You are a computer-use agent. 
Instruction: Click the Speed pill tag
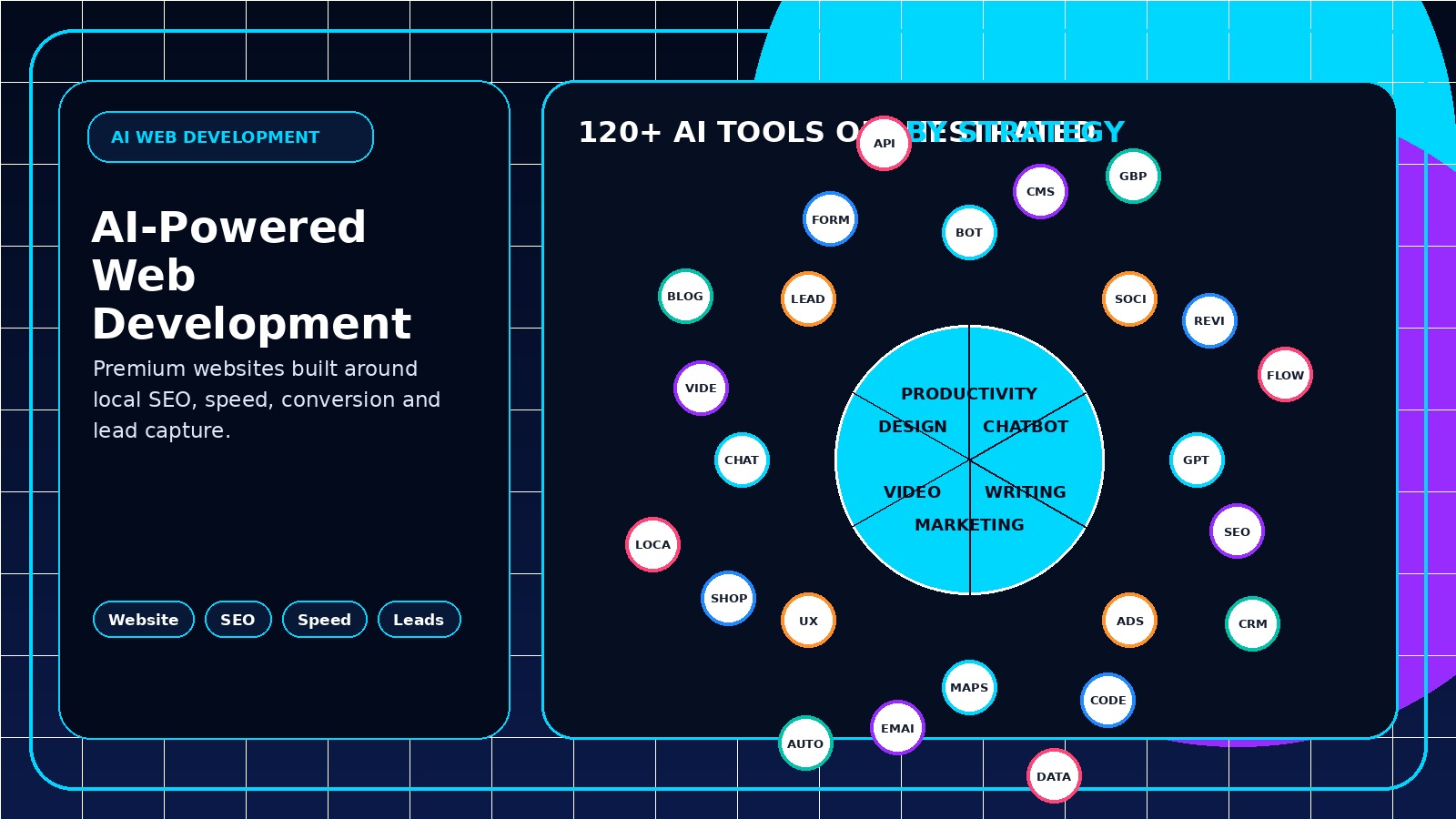(325, 620)
